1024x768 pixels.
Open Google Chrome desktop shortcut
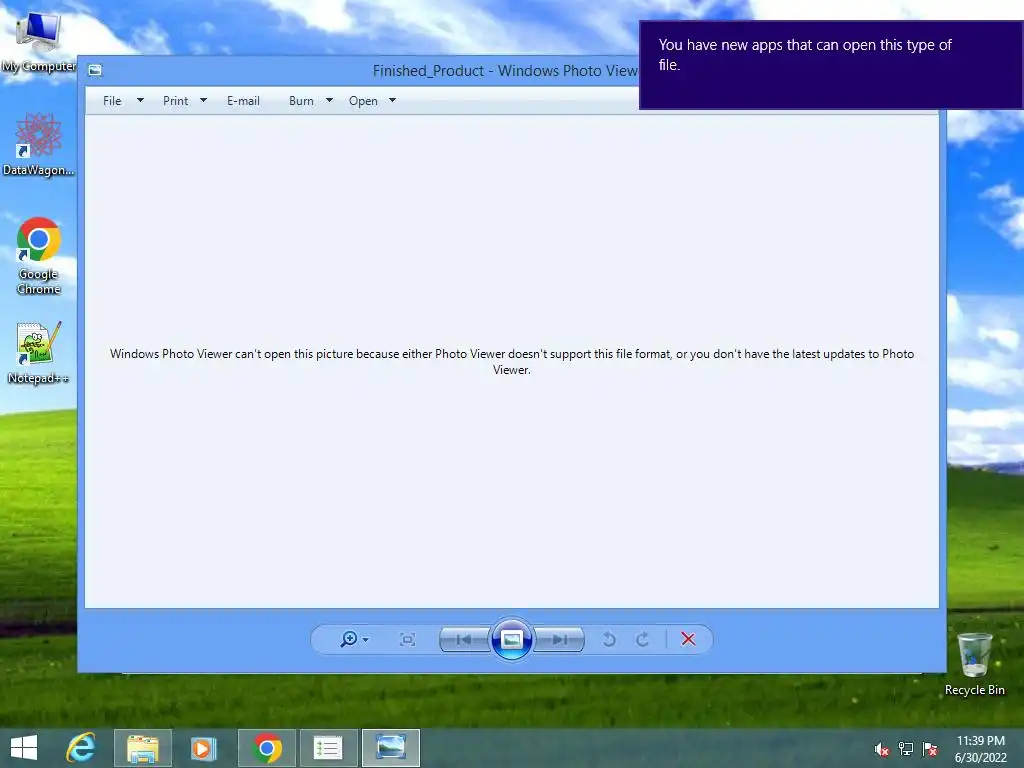[39, 255]
